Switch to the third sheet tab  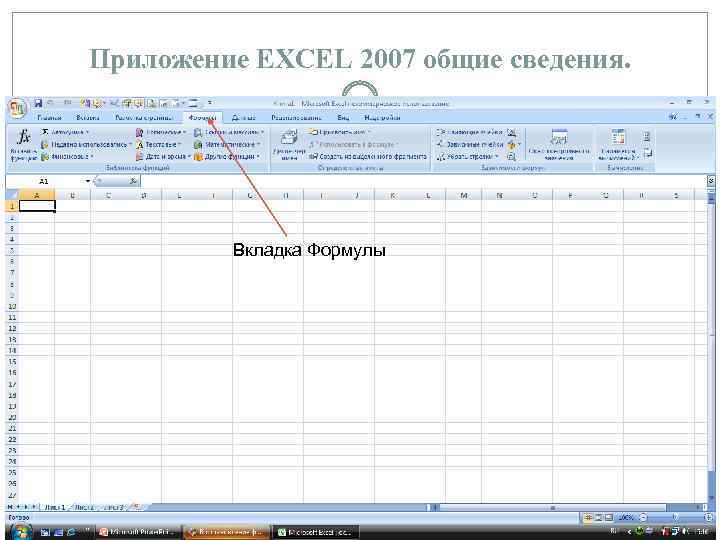click(x=113, y=507)
